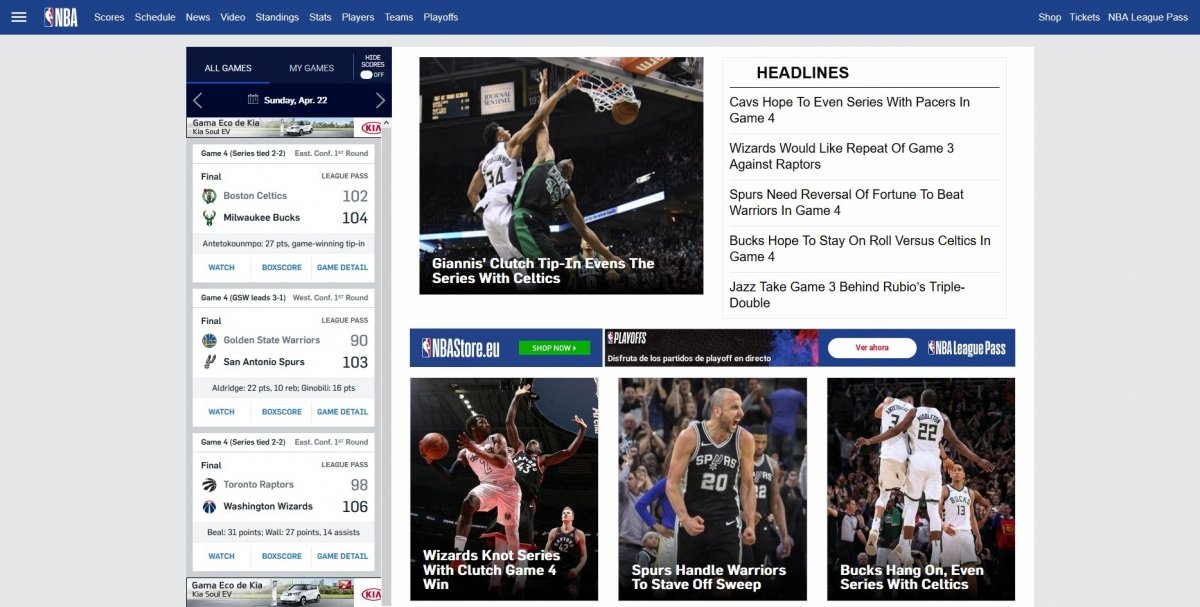Screen dimensions: 1200x607
Task: Click Beal: 31 points summary text
Action: pos(284,532)
